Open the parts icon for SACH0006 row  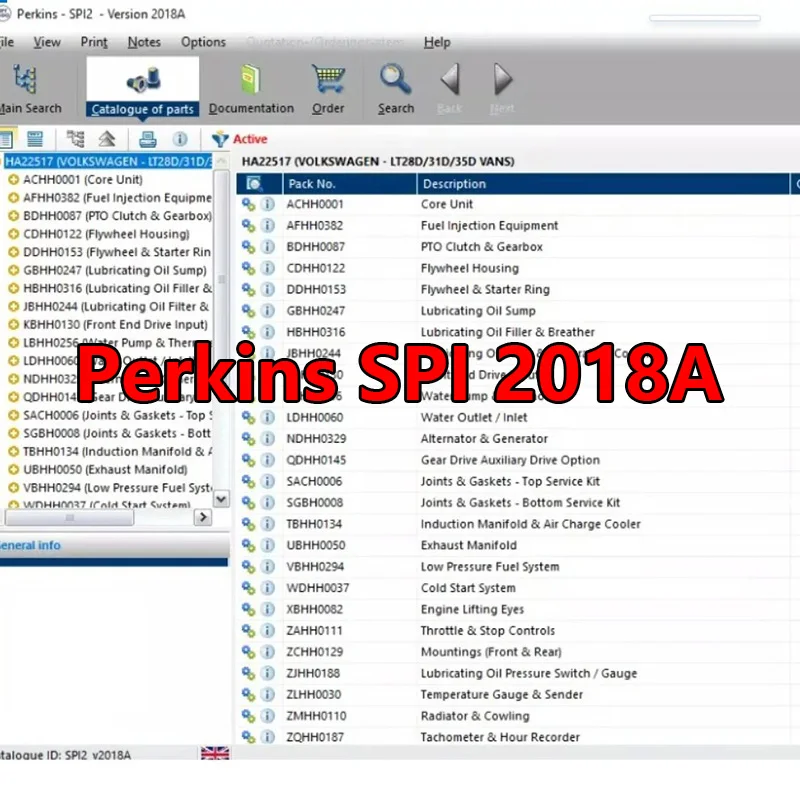(248, 481)
